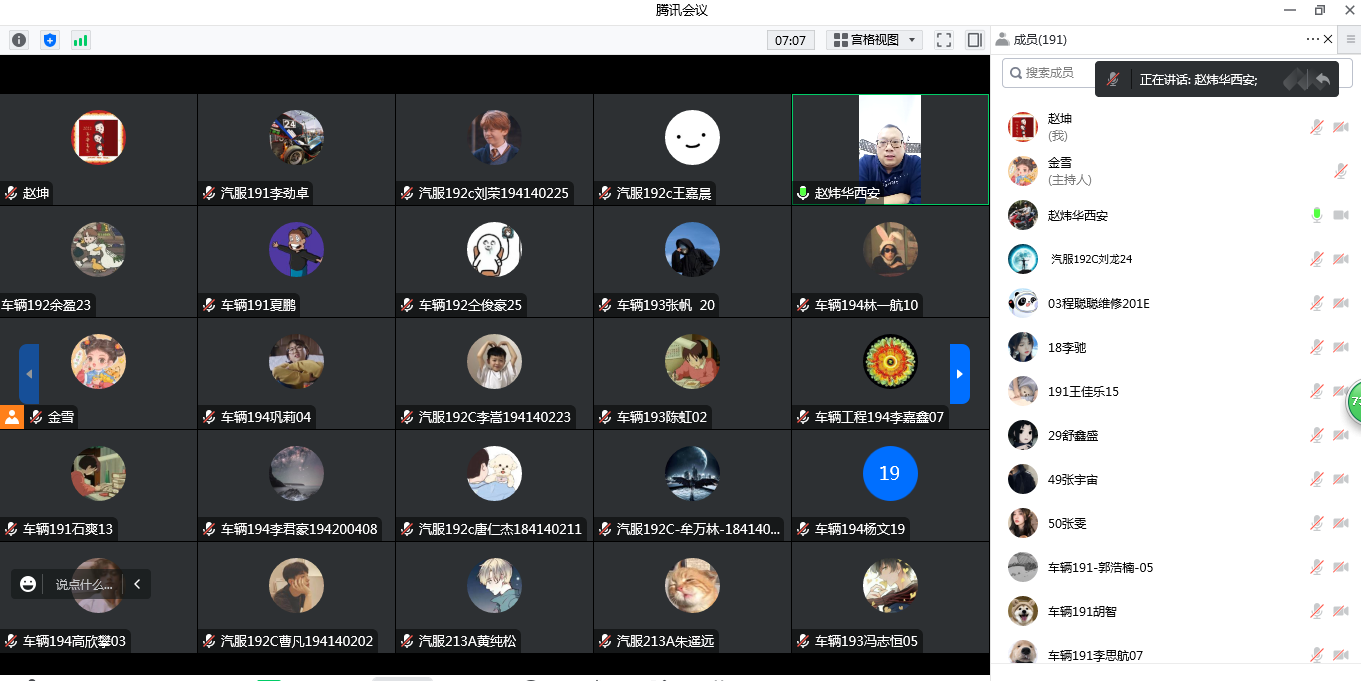Enter fullscreen mode with the fullscreen icon
This screenshot has height=681, width=1361.
943,40
